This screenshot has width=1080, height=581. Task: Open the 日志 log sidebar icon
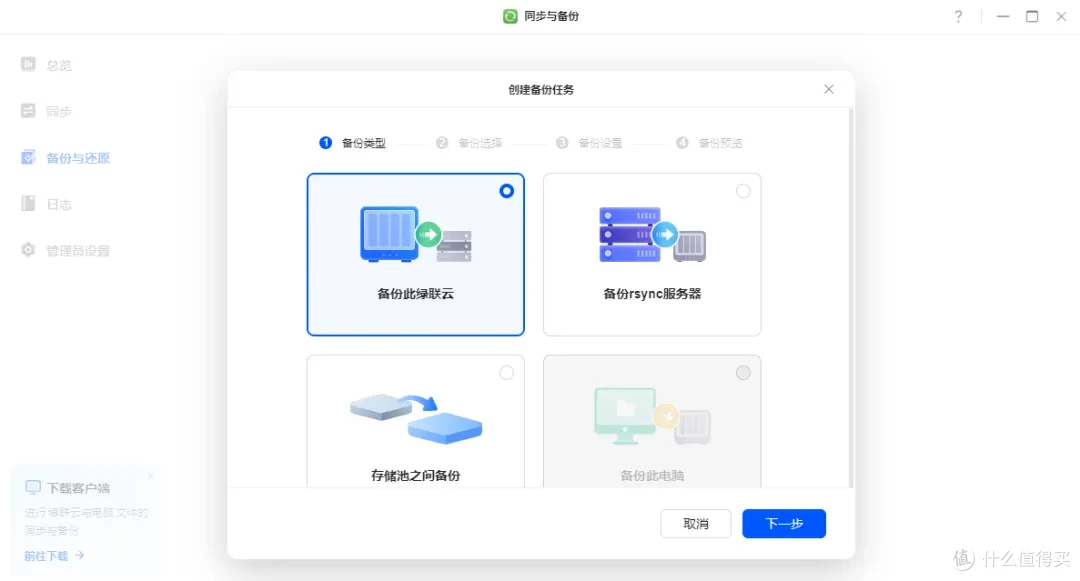(x=28, y=204)
